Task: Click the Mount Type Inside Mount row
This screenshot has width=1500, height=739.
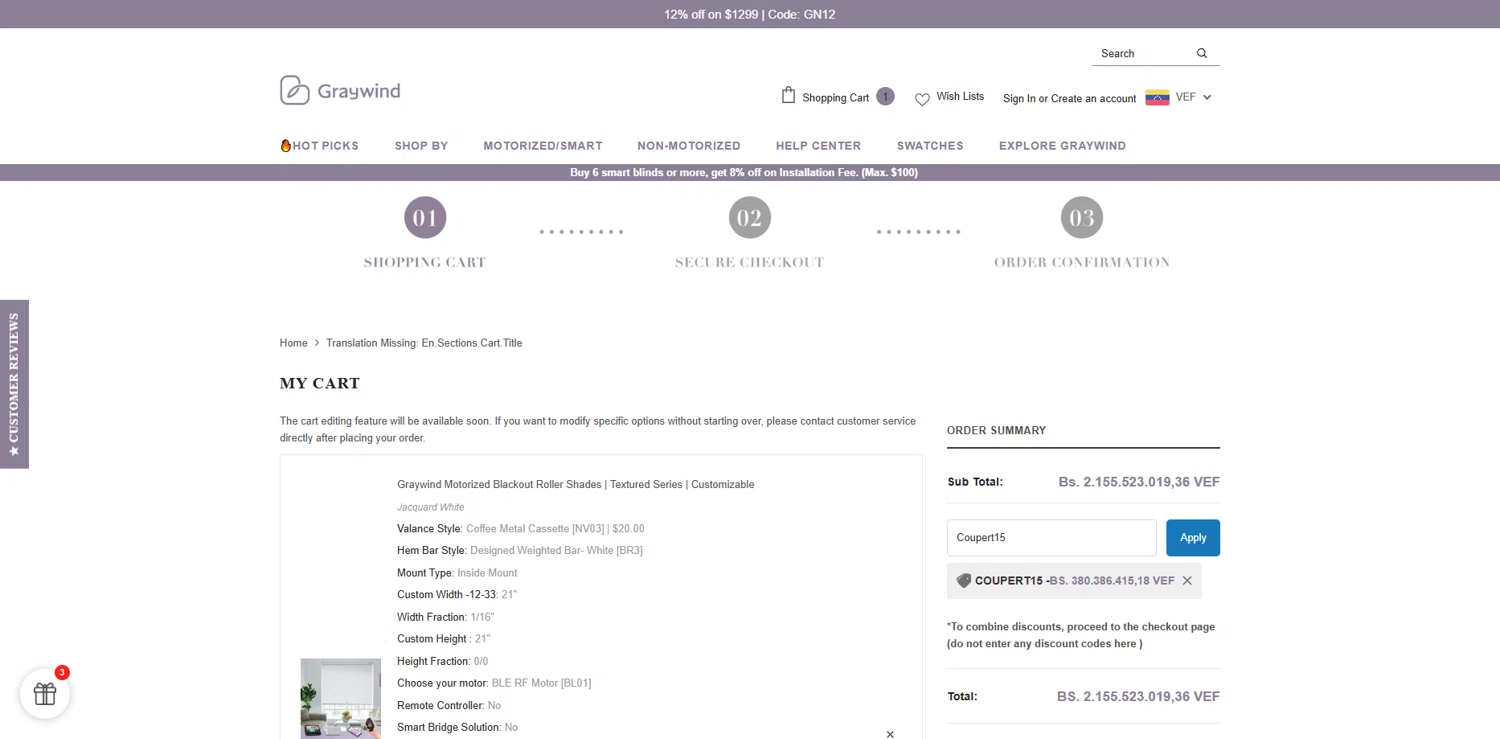Action: click(457, 573)
